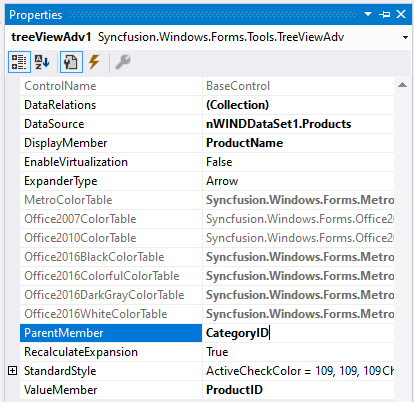Image resolution: width=414 pixels, height=402 pixels.
Task: Select the RecalculateExpansion property
Action: click(111, 352)
